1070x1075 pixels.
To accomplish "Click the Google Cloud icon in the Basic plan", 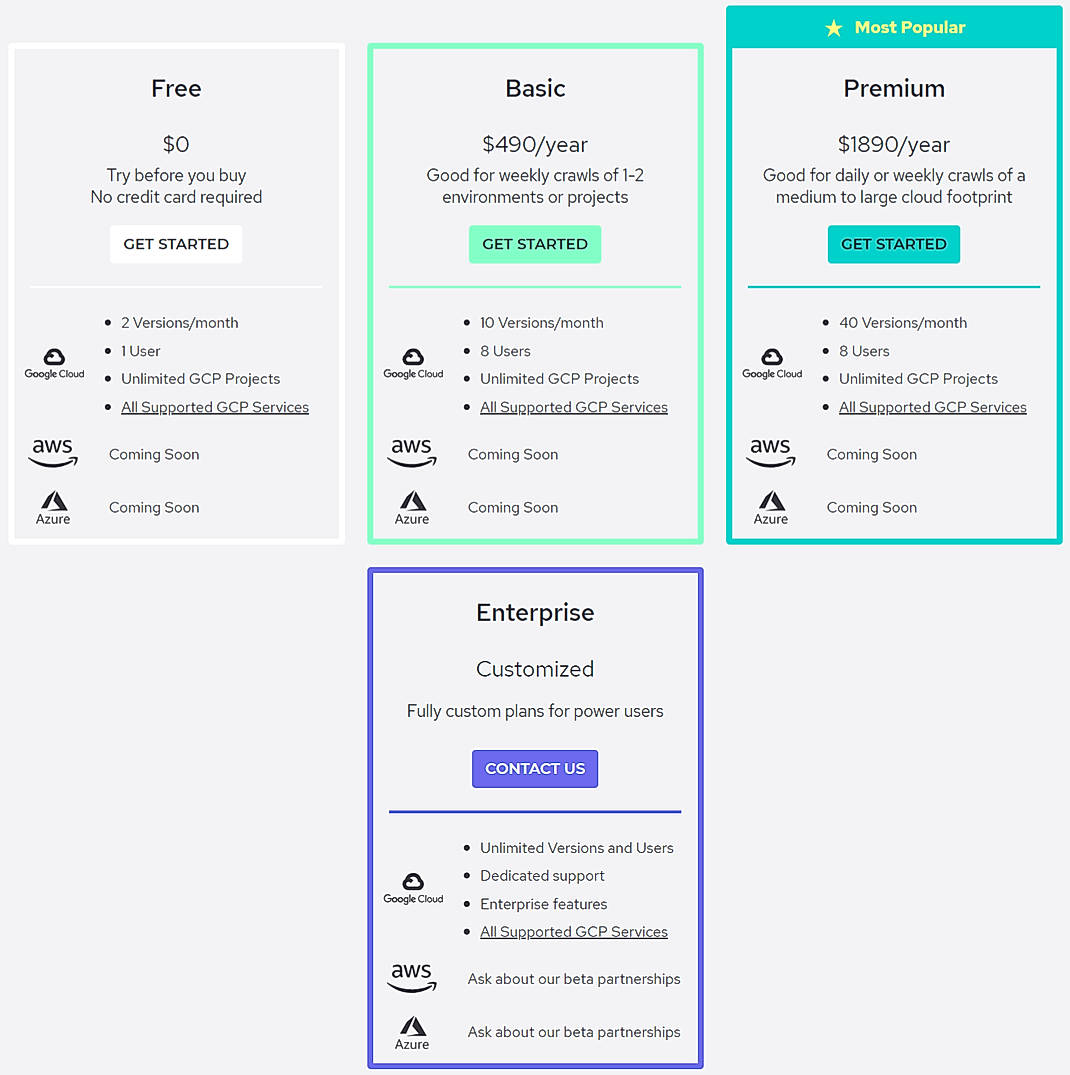I will [x=412, y=362].
